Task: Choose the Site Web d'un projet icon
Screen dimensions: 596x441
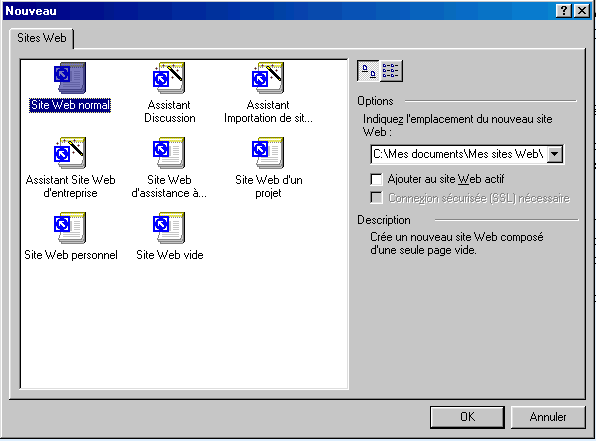Action: (x=268, y=153)
